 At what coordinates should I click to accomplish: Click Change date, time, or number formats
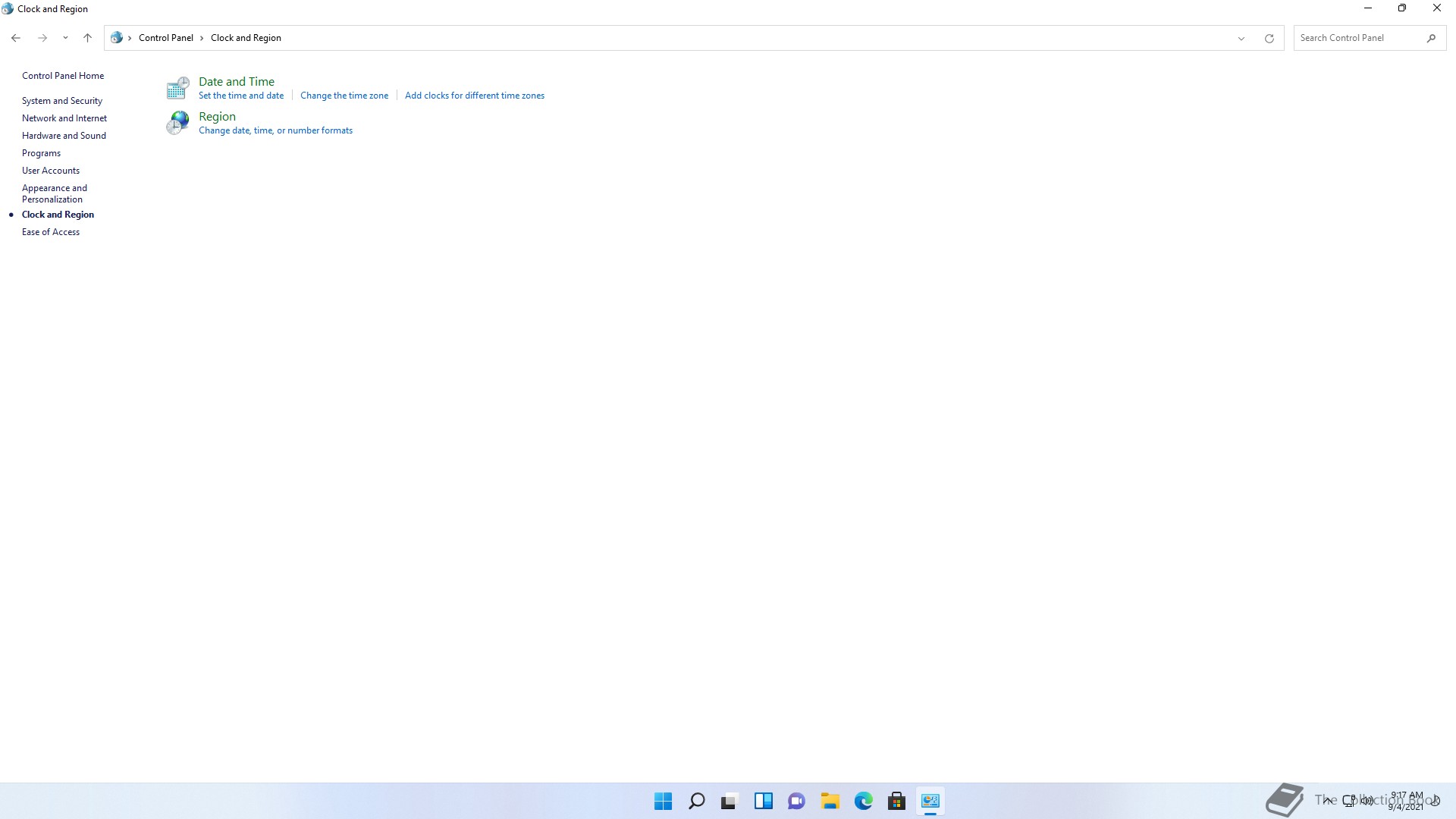[x=275, y=130]
